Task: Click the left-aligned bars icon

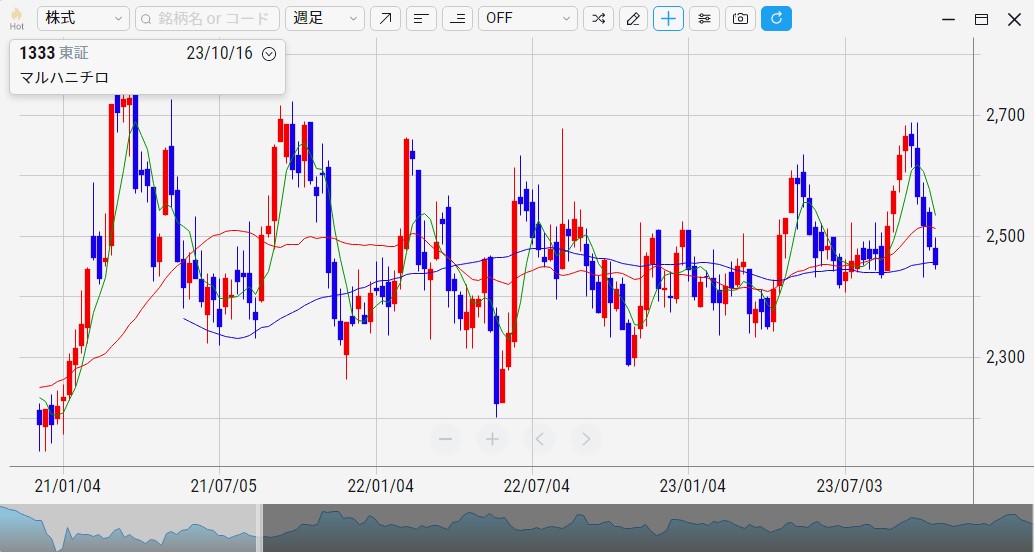Action: pos(421,19)
